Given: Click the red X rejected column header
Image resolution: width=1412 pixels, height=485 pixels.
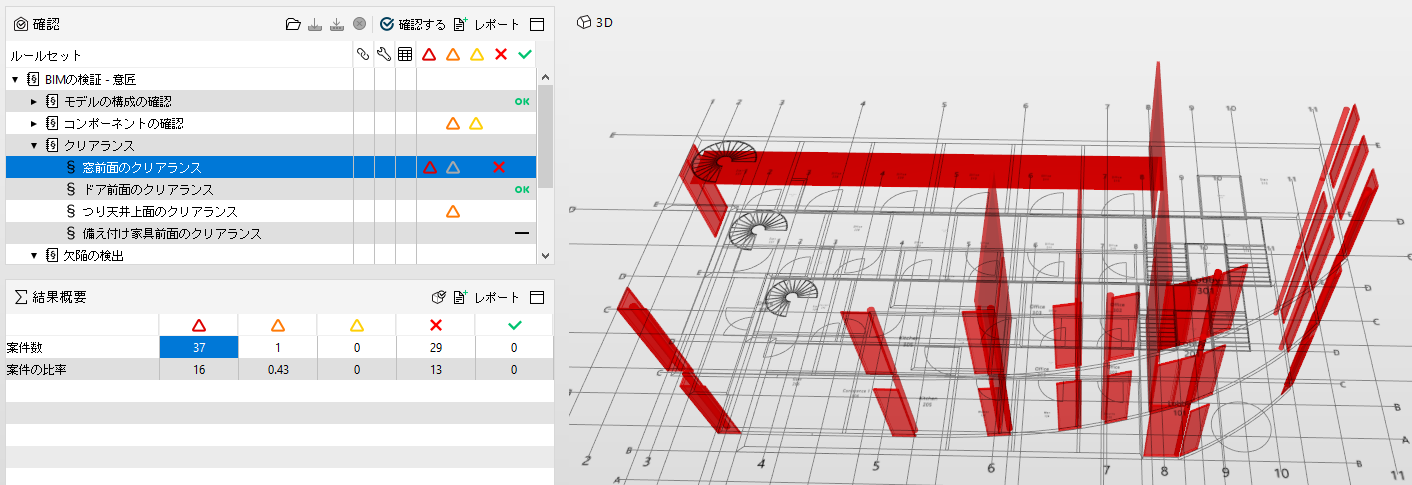Looking at the screenshot, I should click(501, 55).
